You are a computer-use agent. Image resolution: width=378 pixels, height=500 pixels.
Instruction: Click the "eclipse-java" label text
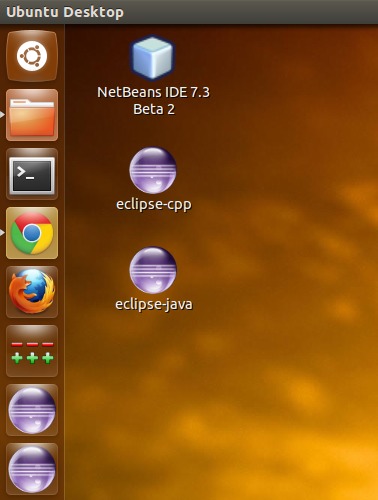pyautogui.click(x=154, y=304)
